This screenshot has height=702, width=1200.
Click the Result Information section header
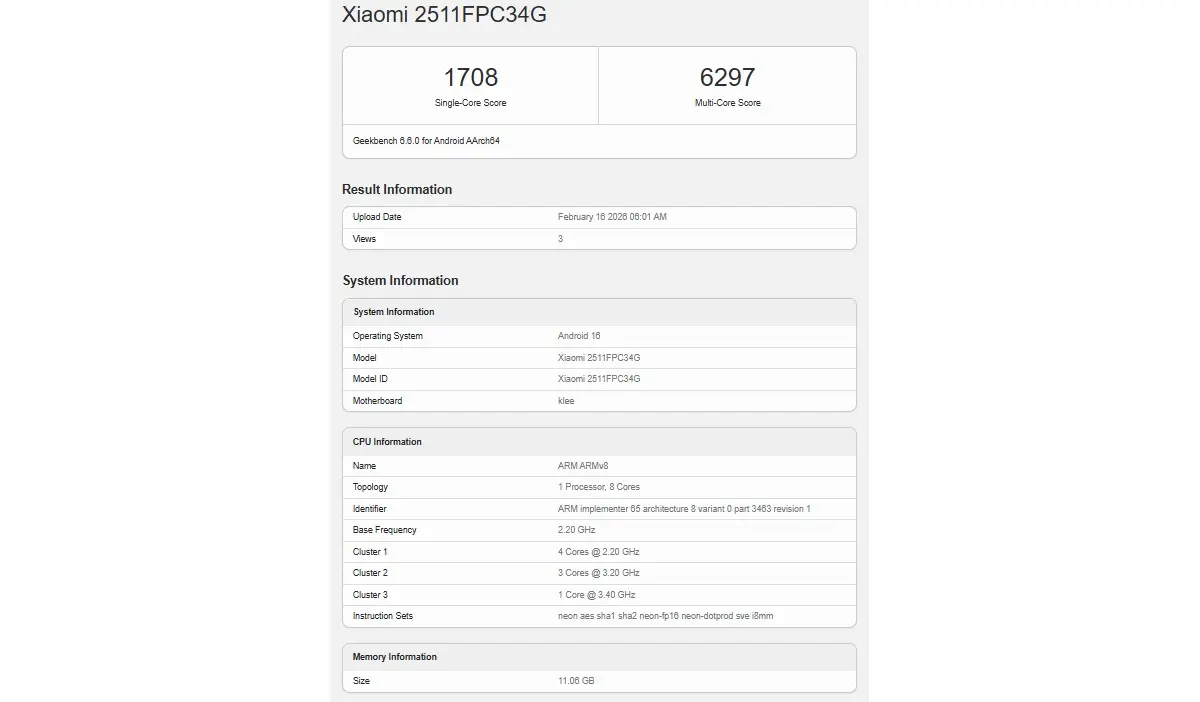point(397,189)
